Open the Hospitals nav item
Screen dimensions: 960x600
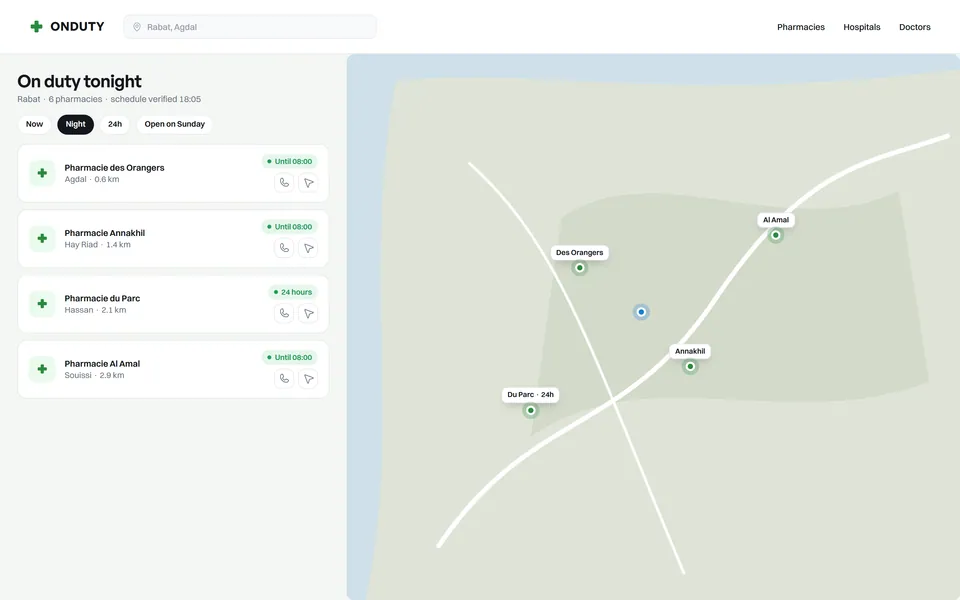pos(861,27)
